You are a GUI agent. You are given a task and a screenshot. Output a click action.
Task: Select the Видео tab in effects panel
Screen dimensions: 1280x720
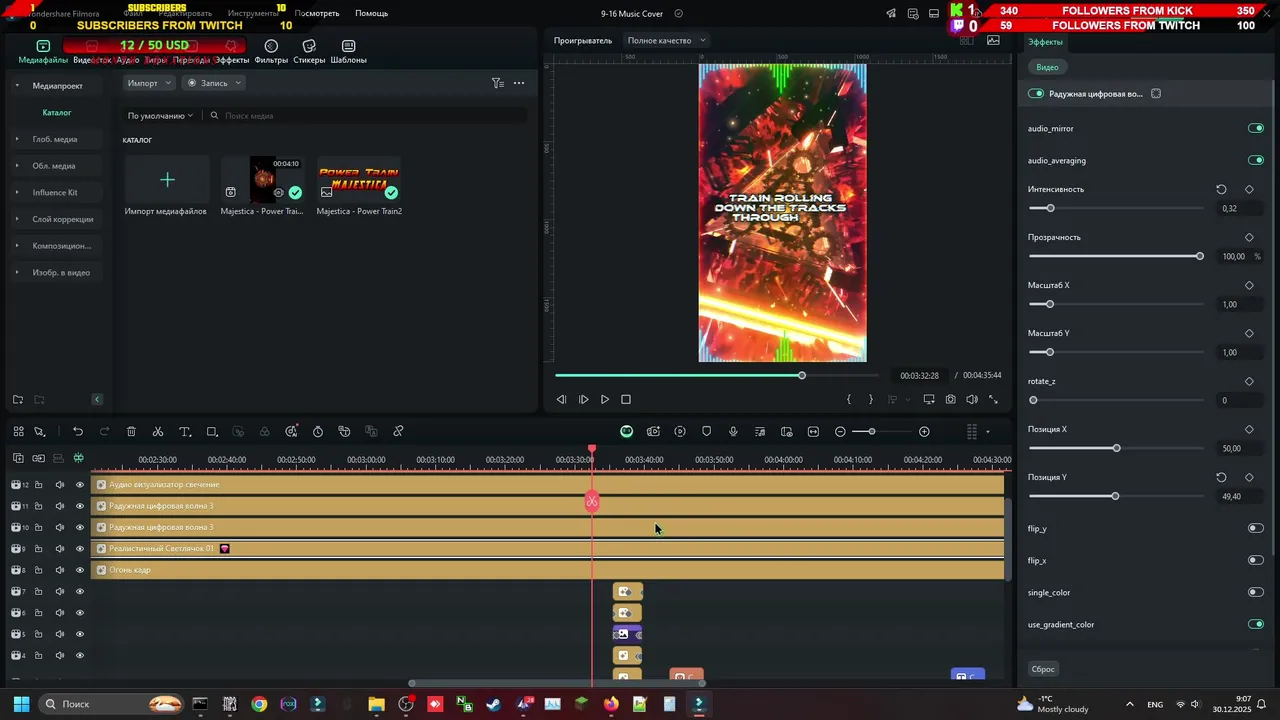pos(1047,67)
